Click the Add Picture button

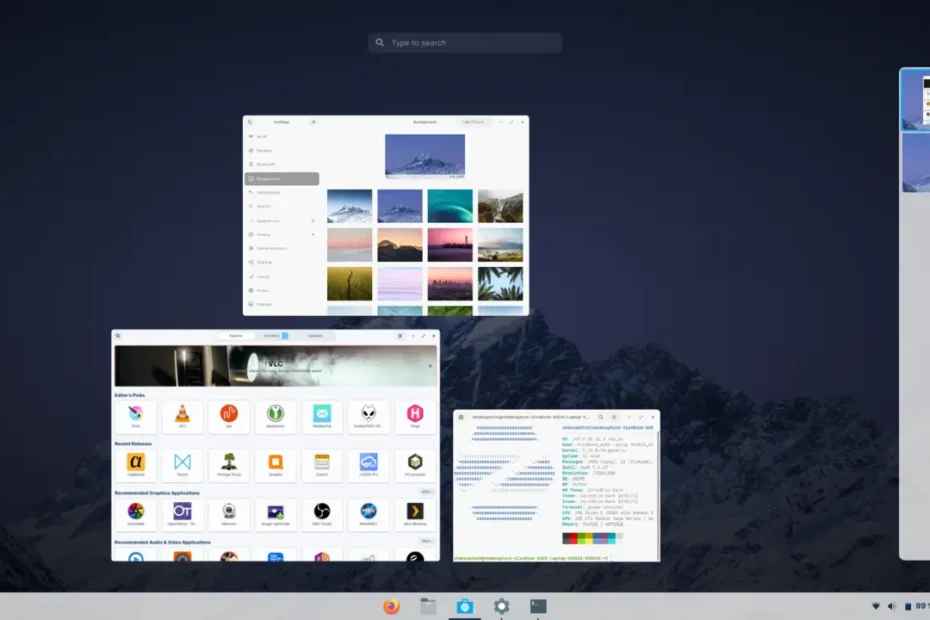pos(474,122)
